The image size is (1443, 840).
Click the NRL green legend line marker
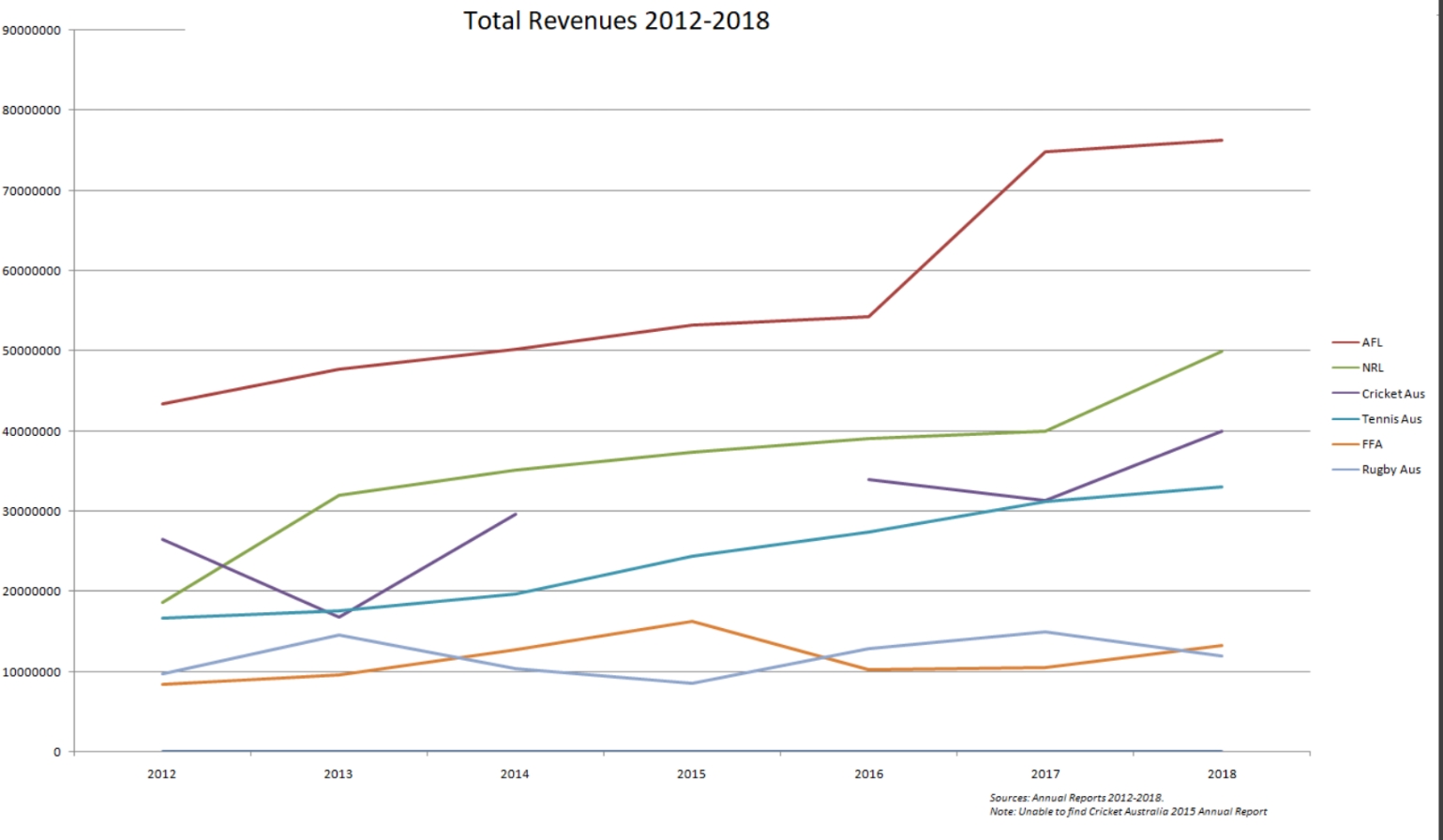[x=1345, y=368]
